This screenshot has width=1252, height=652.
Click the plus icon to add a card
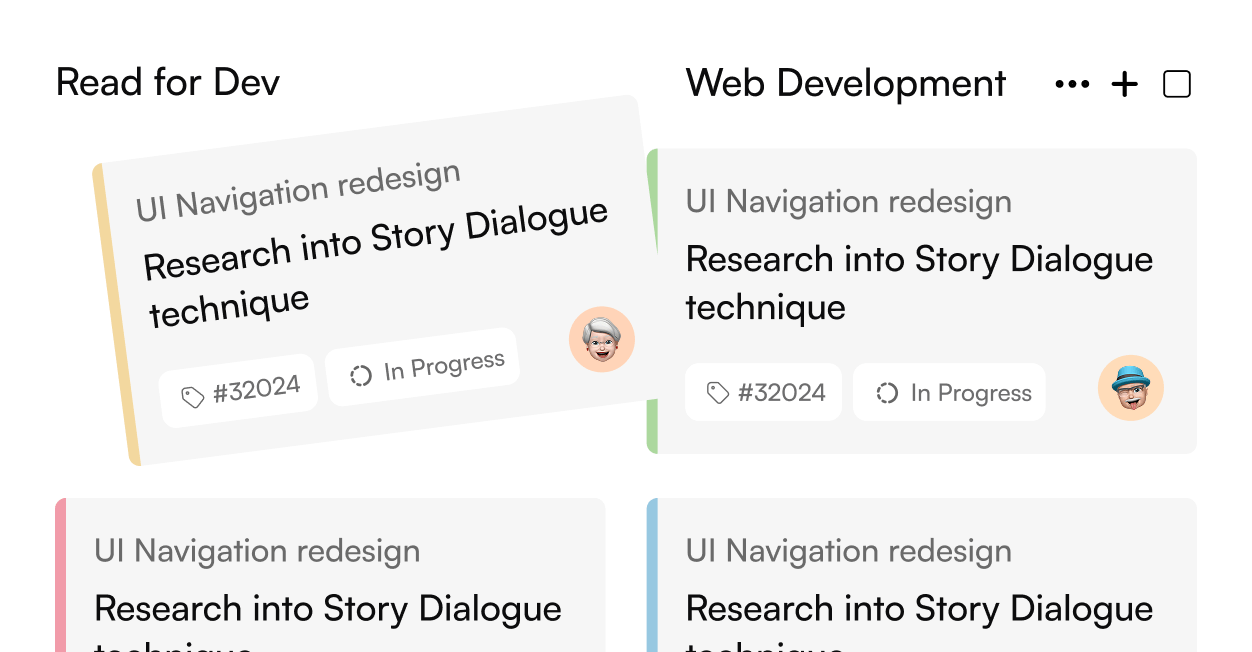click(1125, 85)
